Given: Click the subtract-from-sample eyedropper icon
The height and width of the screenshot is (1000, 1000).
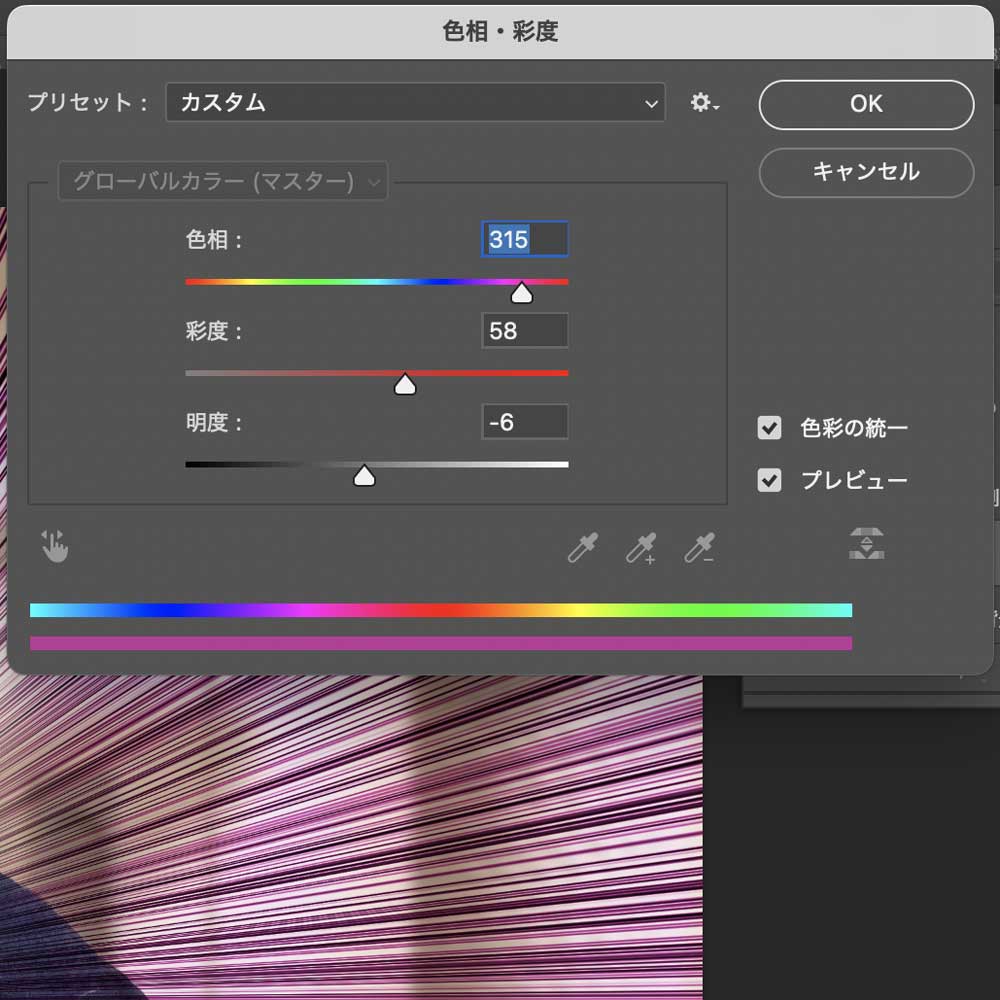Looking at the screenshot, I should click(x=701, y=548).
